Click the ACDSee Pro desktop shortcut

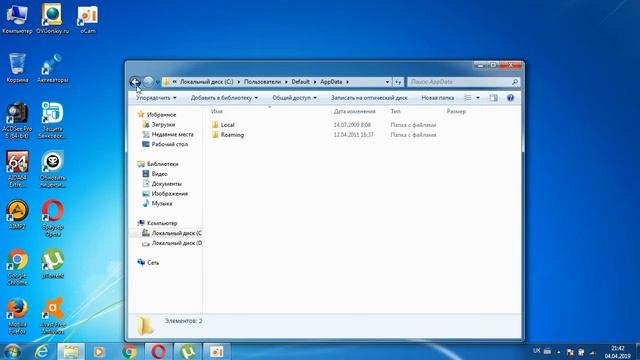click(x=17, y=120)
